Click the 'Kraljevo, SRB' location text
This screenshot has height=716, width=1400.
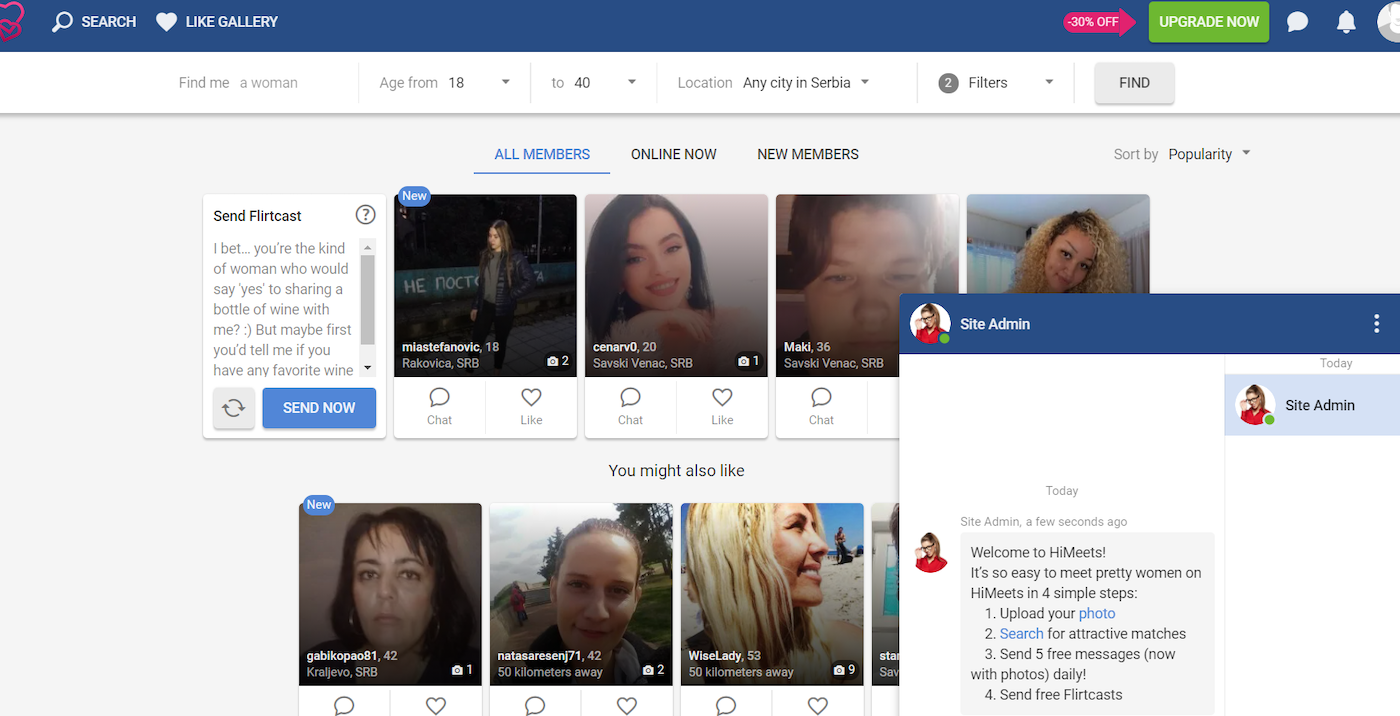[343, 672]
